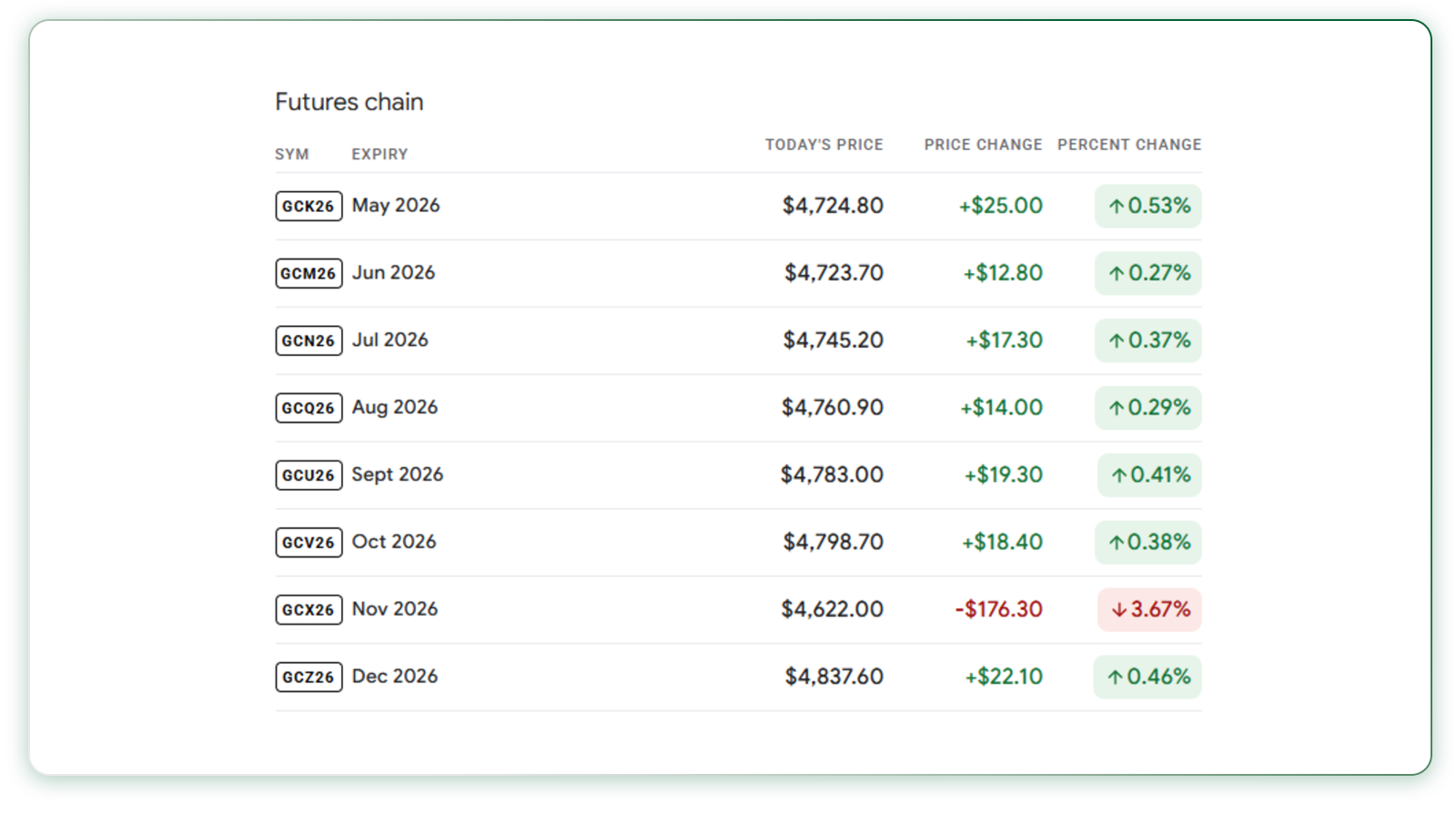
Task: Click the PERCENT CHANGE column header
Action: (x=1129, y=145)
